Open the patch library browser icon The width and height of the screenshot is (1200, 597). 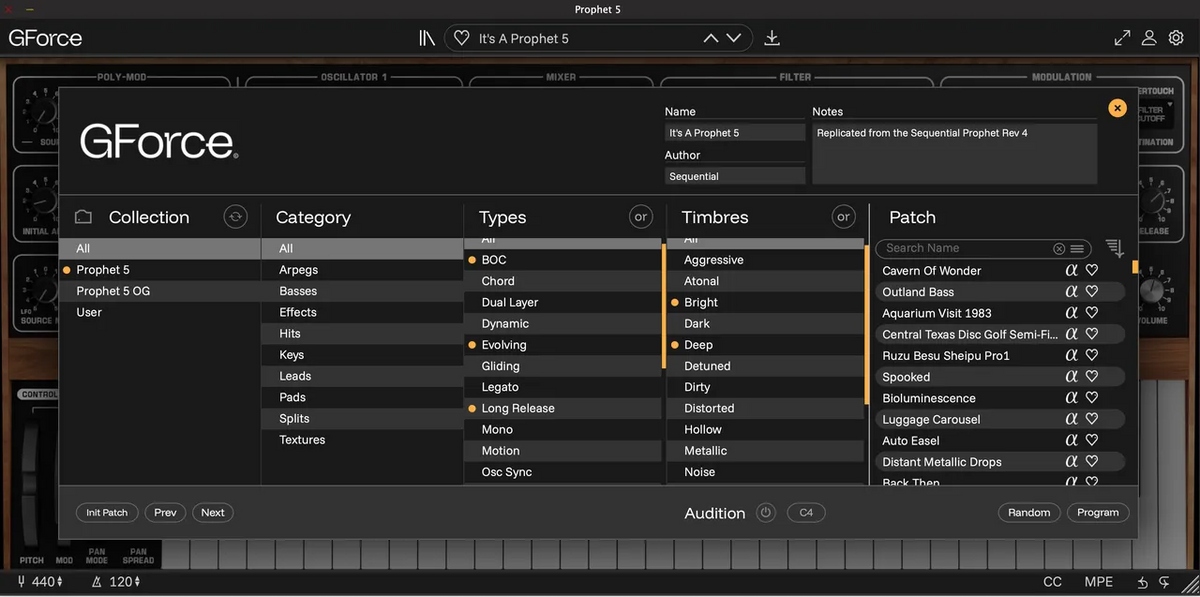click(x=427, y=38)
